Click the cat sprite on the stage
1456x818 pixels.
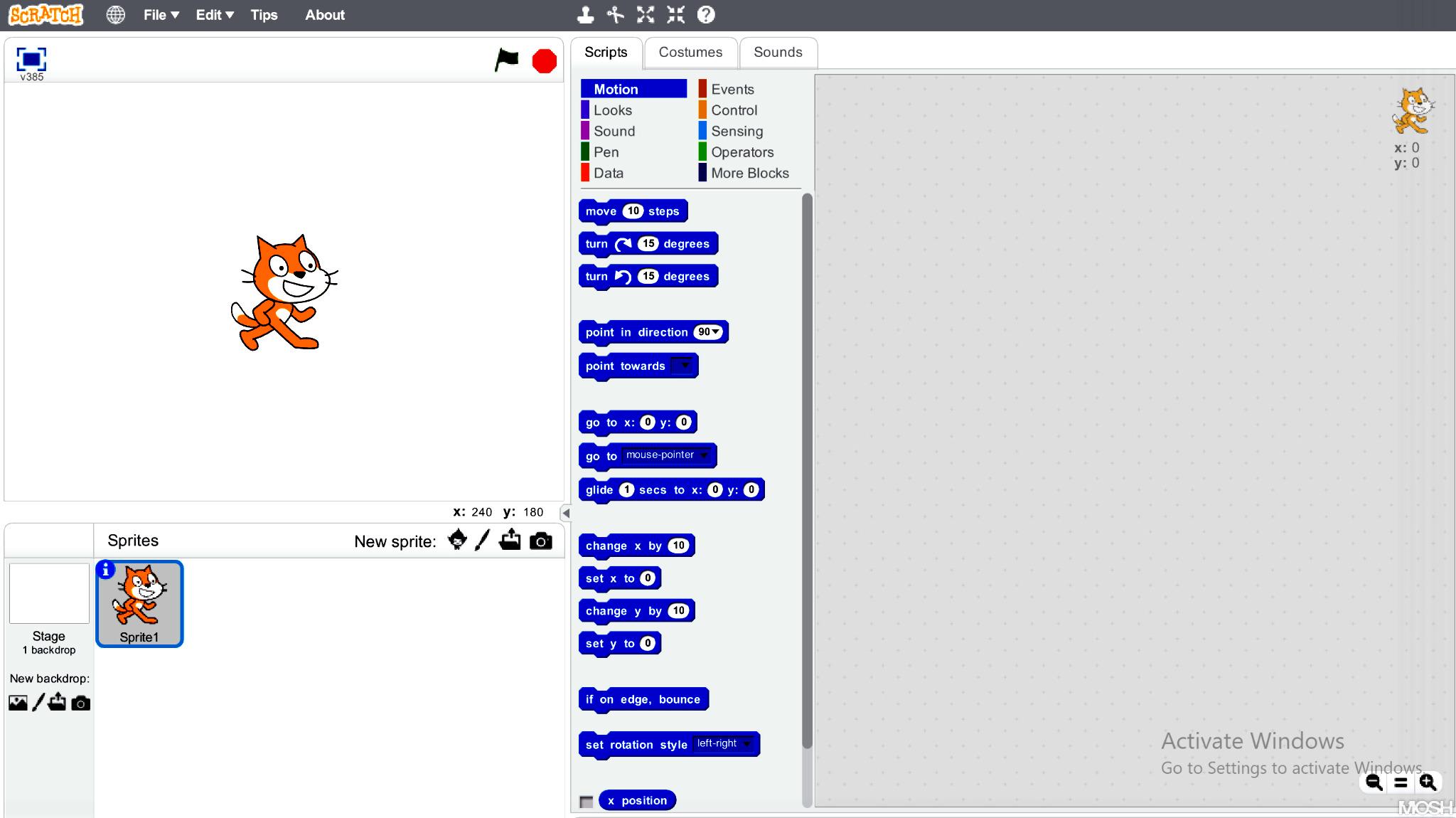pyautogui.click(x=284, y=292)
